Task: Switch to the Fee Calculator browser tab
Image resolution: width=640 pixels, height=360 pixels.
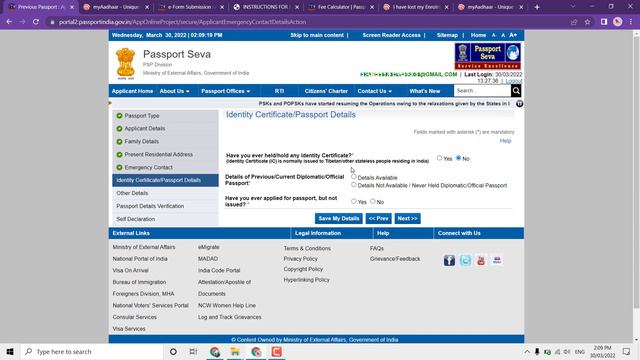Action: [x=341, y=7]
